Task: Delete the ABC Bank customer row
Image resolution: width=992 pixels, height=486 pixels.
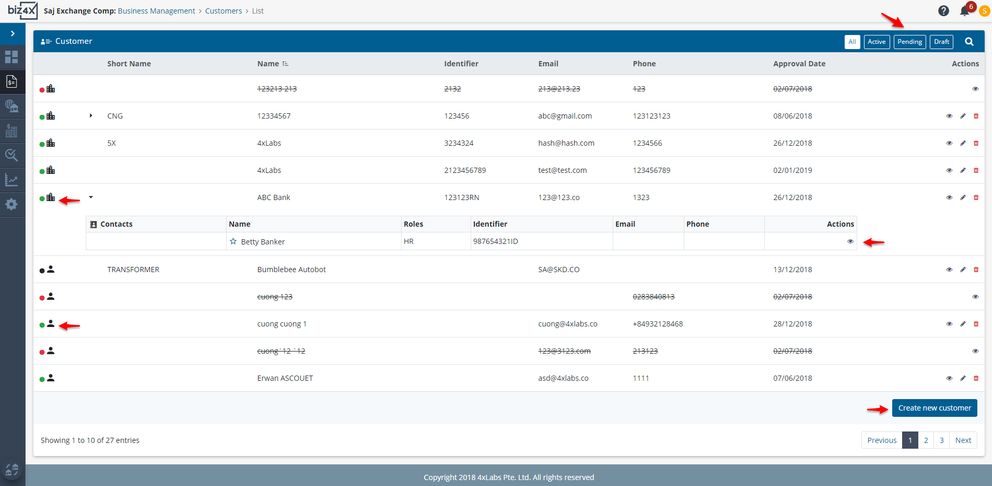Action: tap(976, 198)
